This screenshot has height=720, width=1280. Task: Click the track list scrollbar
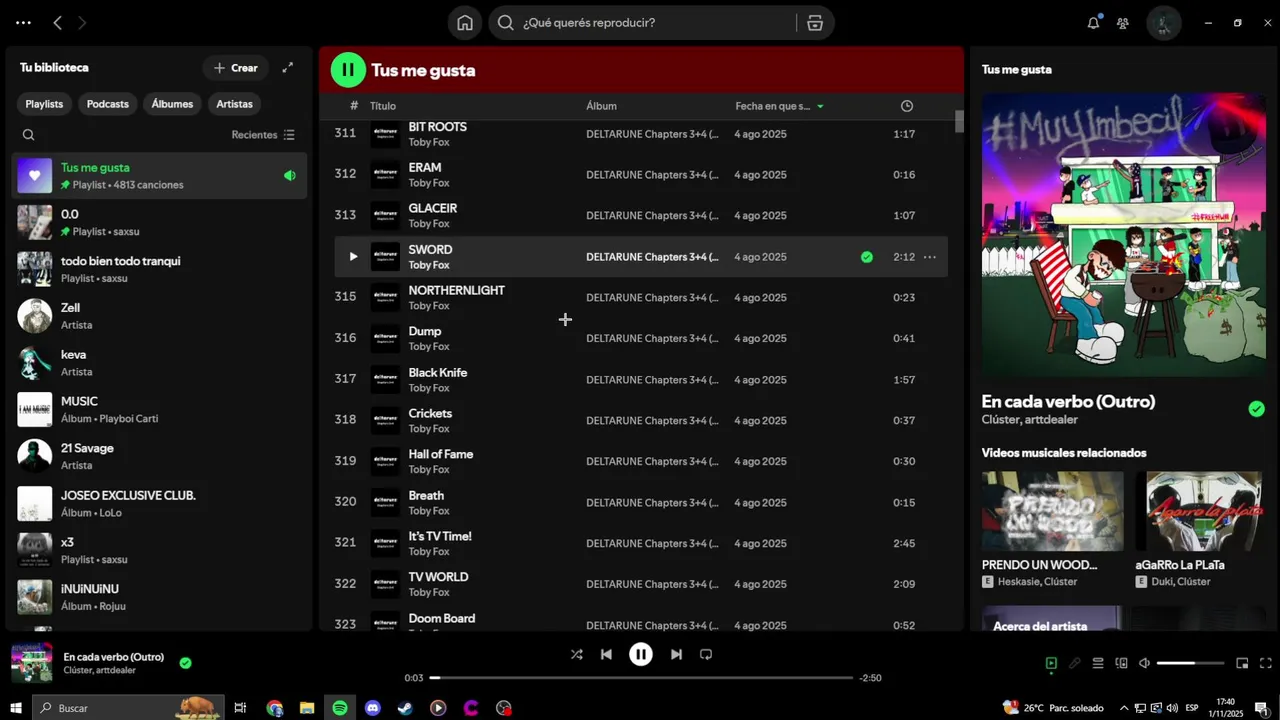959,121
